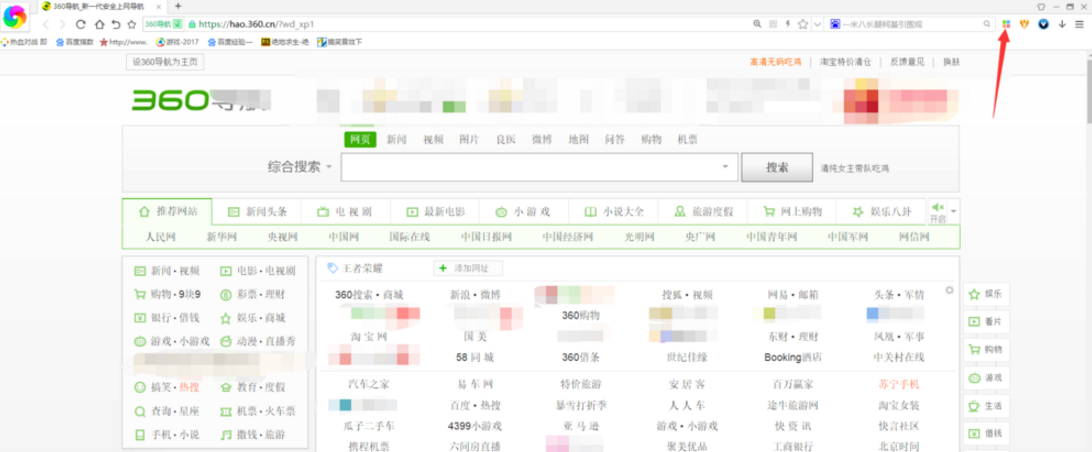
Task: Open the 百度指数 bookmark
Action: [75, 42]
